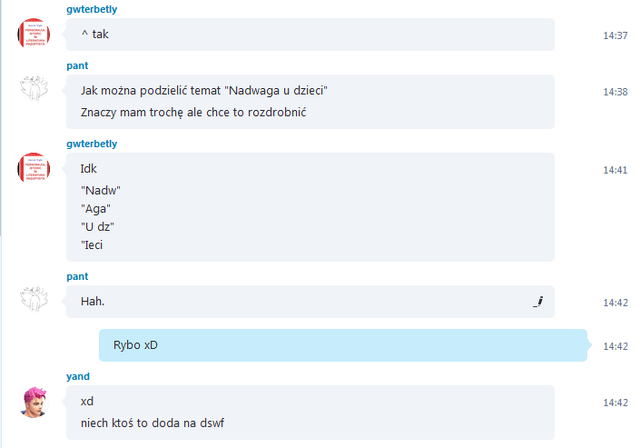Select yand's message 'xd'
This screenshot has width=640, height=448.
tap(87, 401)
